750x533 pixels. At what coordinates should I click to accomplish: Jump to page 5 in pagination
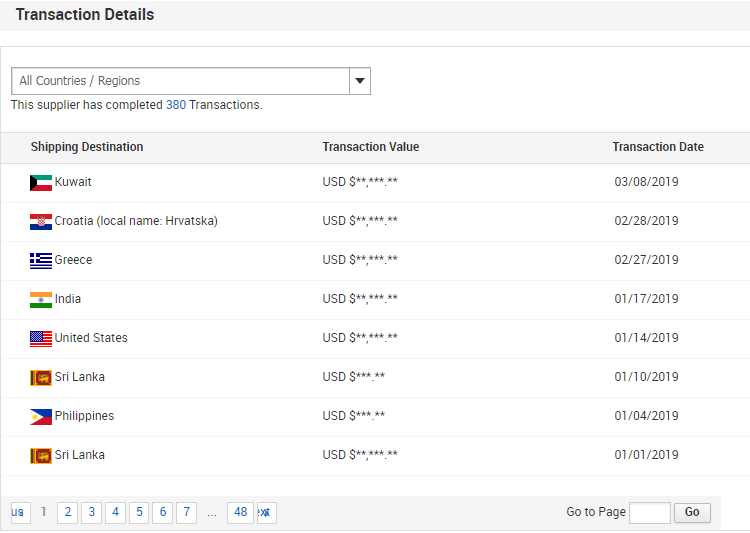(x=139, y=513)
